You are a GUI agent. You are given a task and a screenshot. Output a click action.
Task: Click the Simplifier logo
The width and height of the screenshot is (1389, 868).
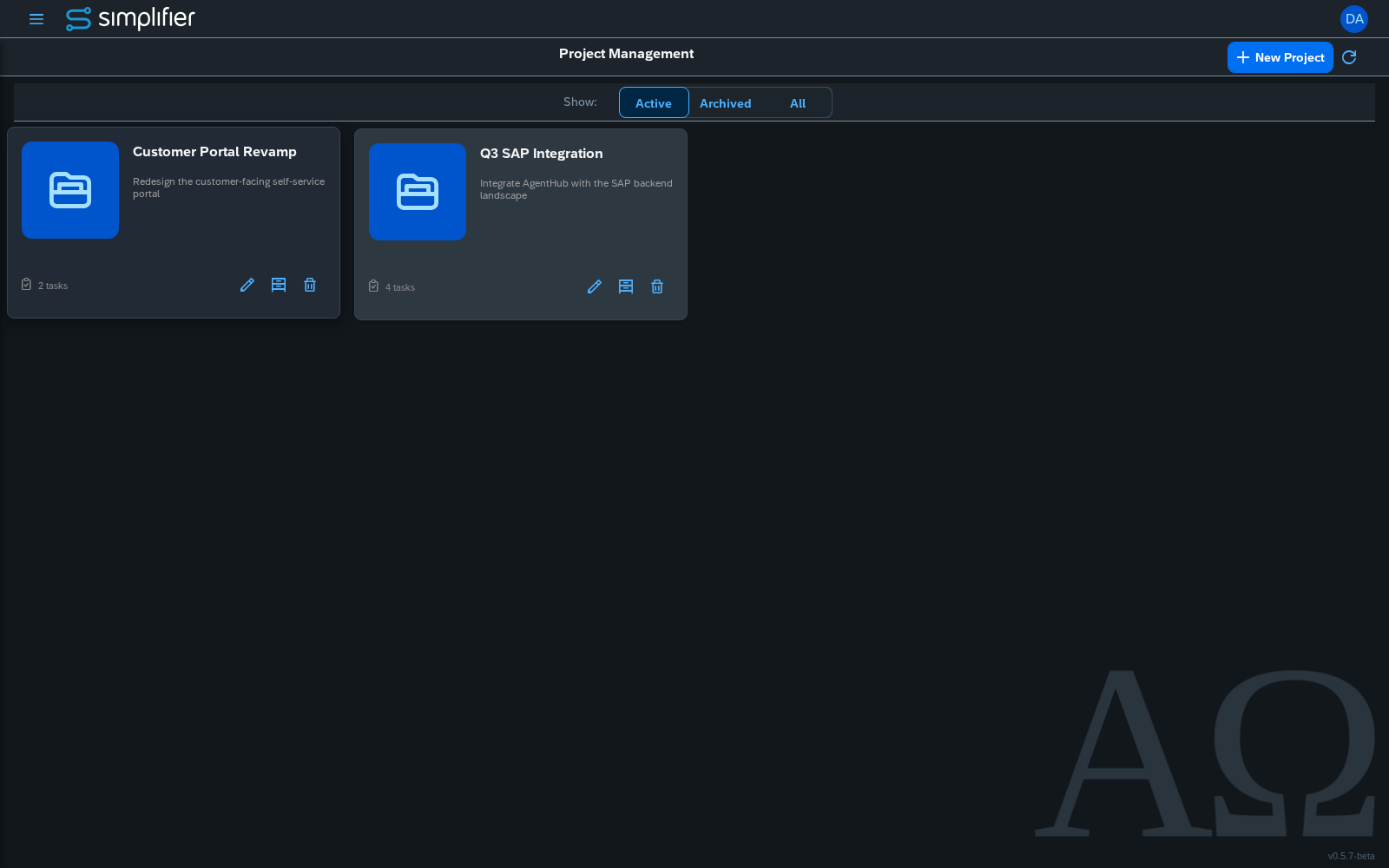click(130, 18)
